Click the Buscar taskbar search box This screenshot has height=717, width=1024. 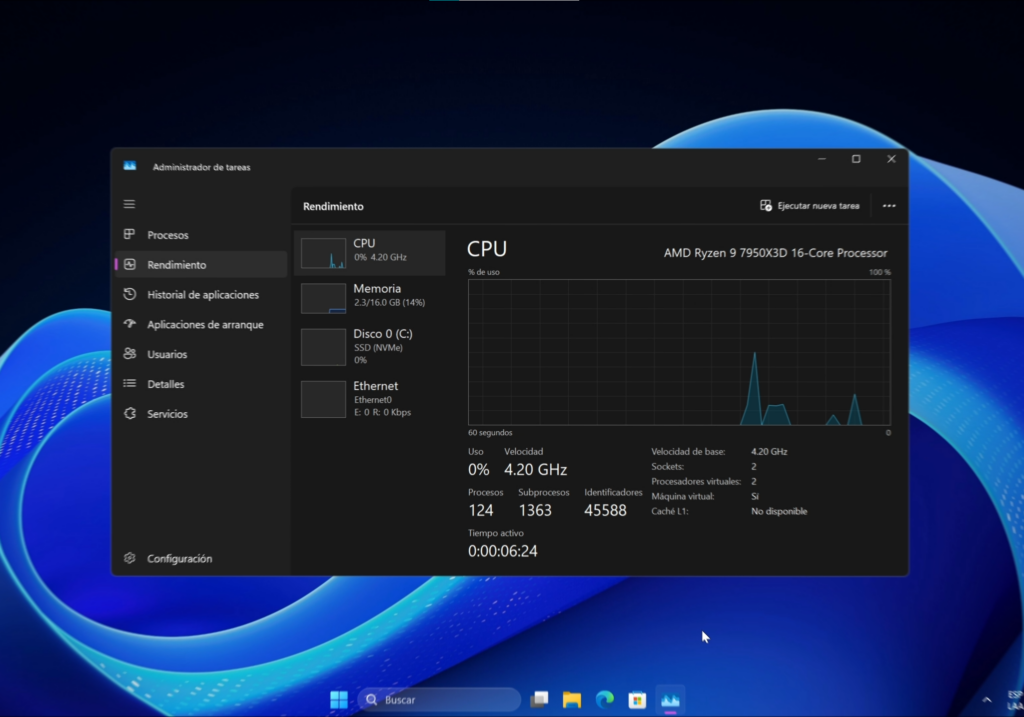[x=440, y=700]
